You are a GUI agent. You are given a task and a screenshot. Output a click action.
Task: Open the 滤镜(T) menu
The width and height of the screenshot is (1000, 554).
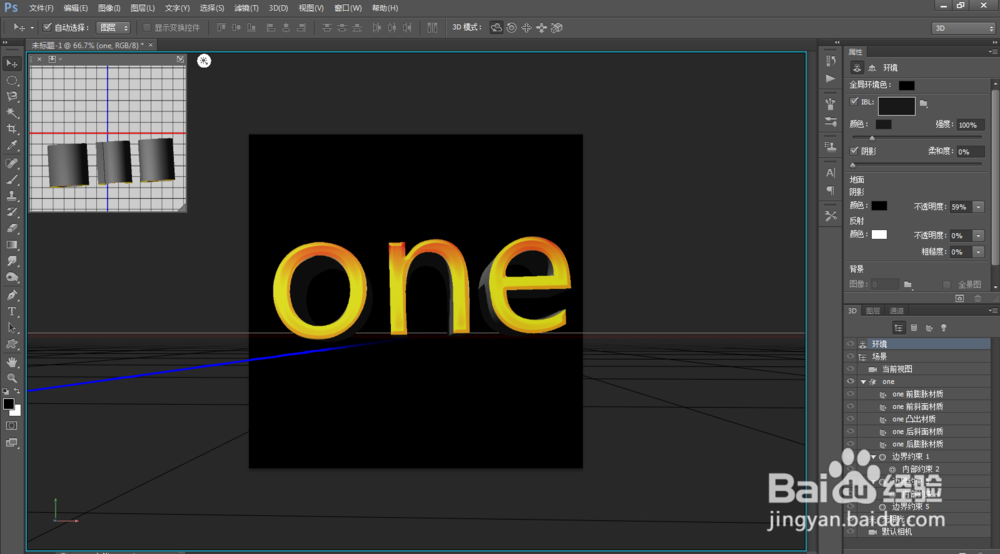[x=246, y=8]
